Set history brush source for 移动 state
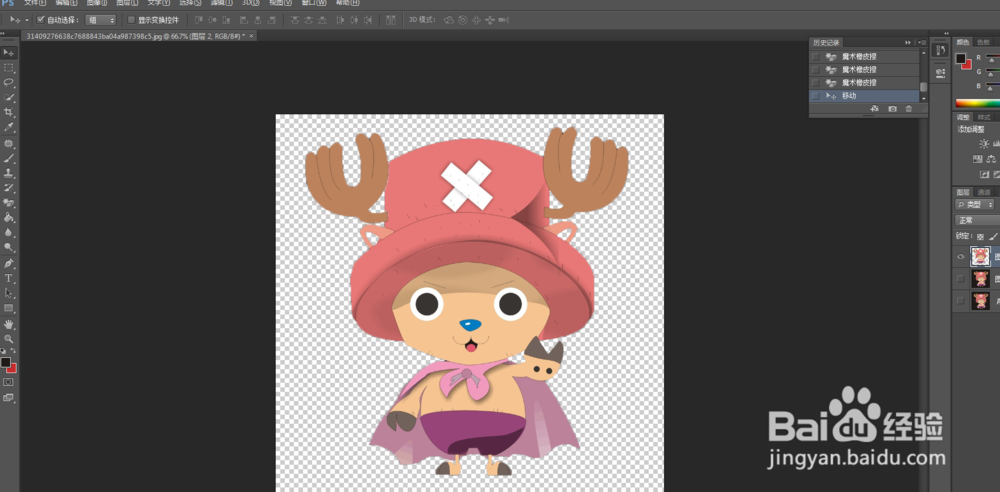 815,96
